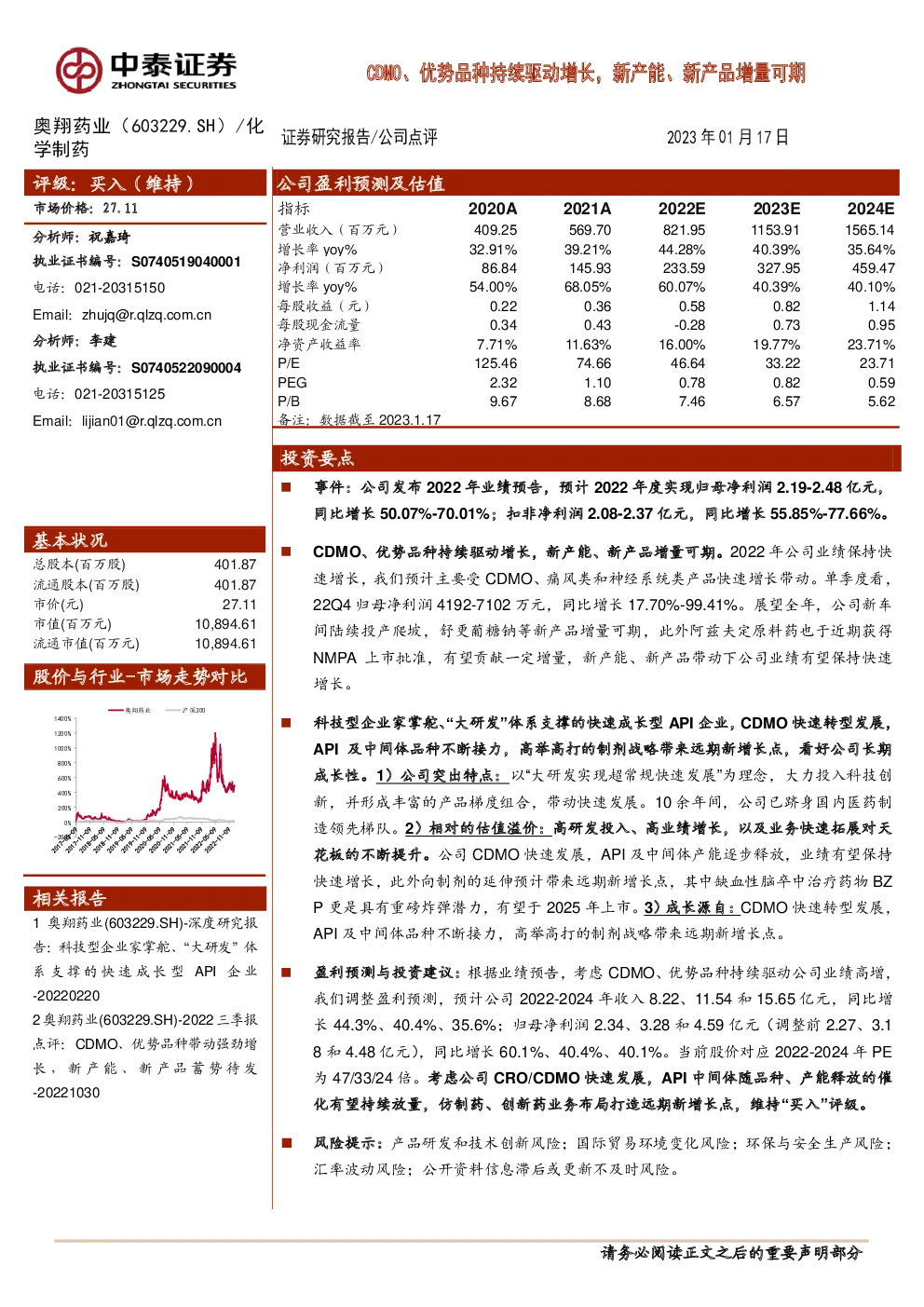Click analyst name 李建
924x1307 pixels.
coord(102,341)
